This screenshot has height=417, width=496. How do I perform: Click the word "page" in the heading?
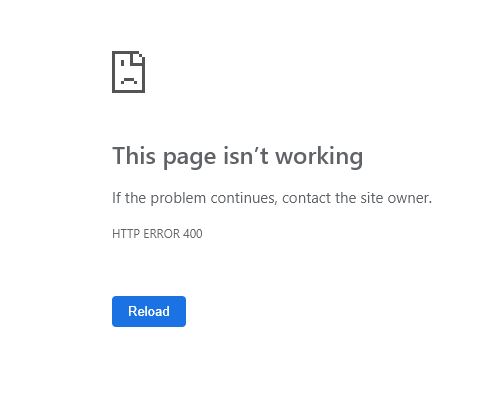coord(189,159)
